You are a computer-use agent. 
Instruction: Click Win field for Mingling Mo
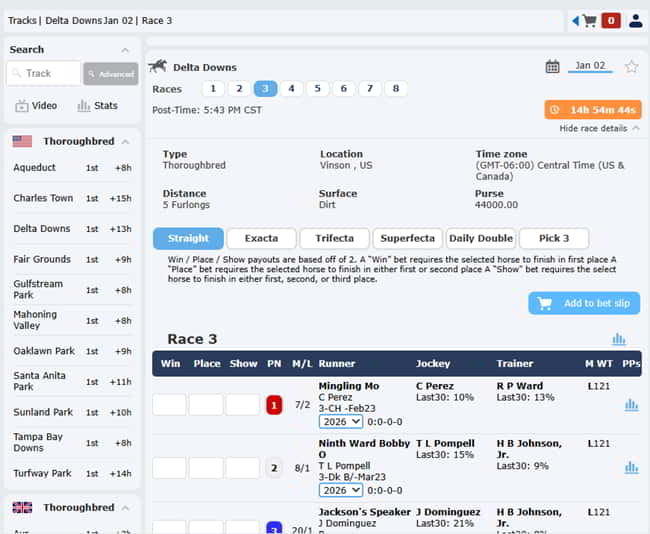pos(169,405)
